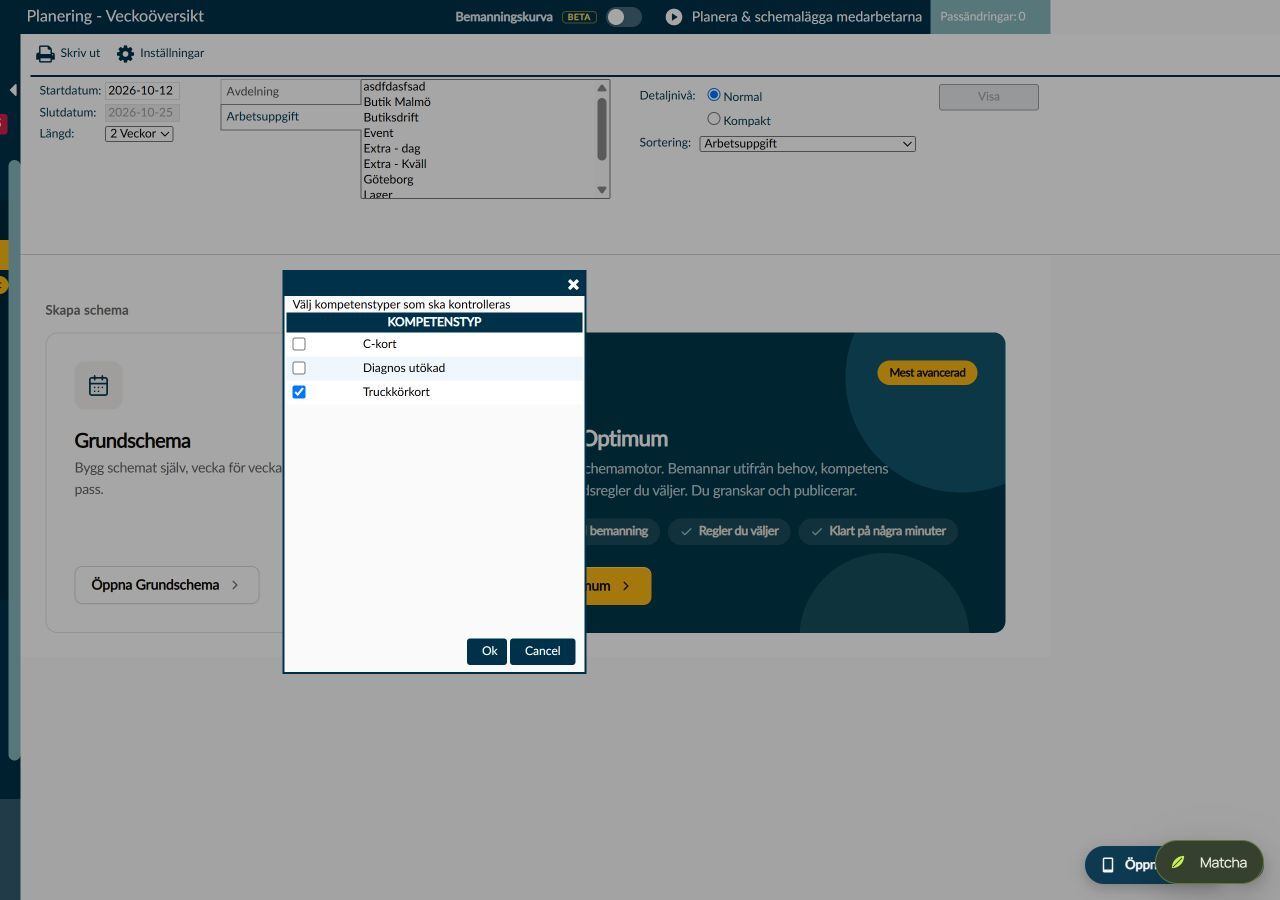Select Göteborg in the list
Image resolution: width=1280 pixels, height=900 pixels.
(388, 180)
